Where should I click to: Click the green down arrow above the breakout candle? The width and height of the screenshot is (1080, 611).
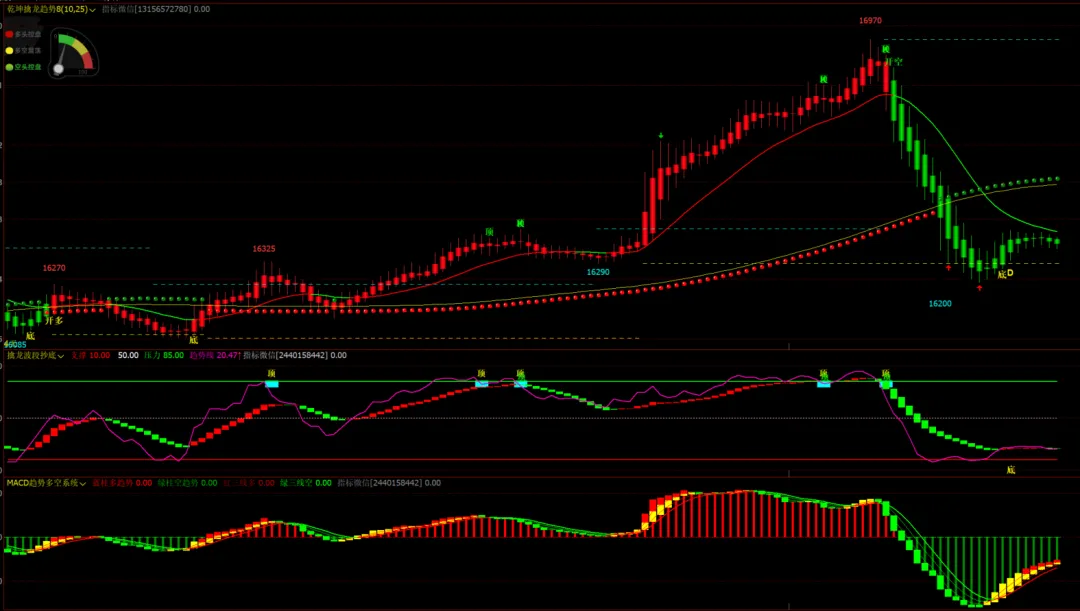pos(661,136)
